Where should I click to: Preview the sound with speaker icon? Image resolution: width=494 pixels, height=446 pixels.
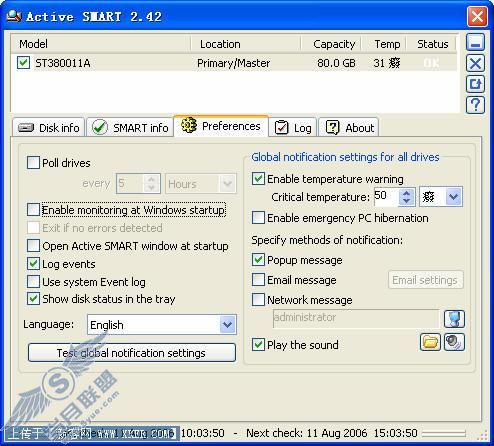454,342
